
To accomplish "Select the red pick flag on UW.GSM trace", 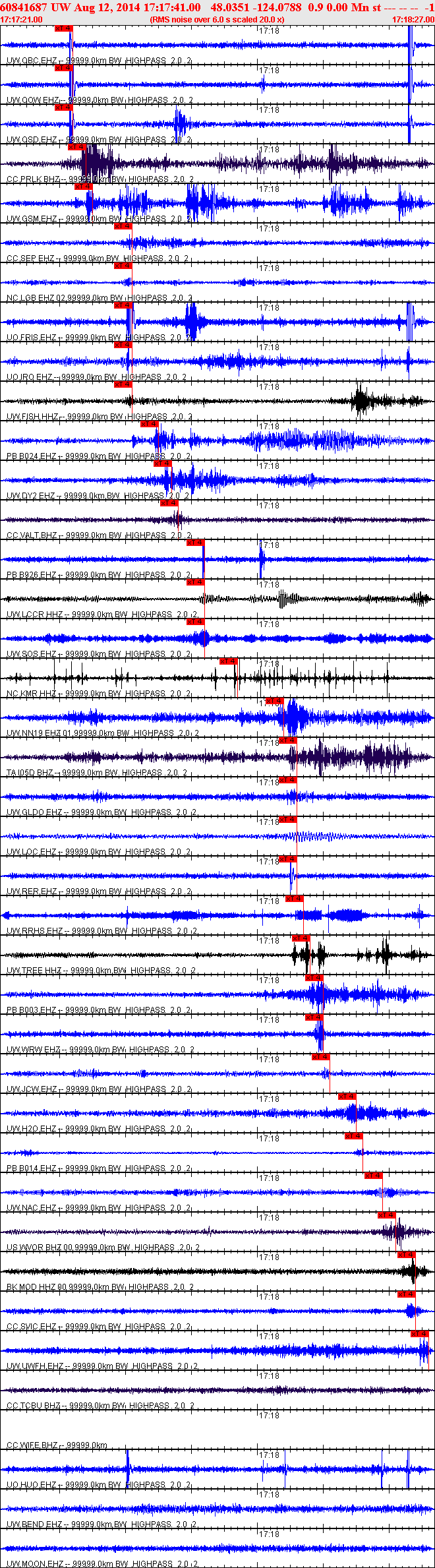I will (84, 187).
